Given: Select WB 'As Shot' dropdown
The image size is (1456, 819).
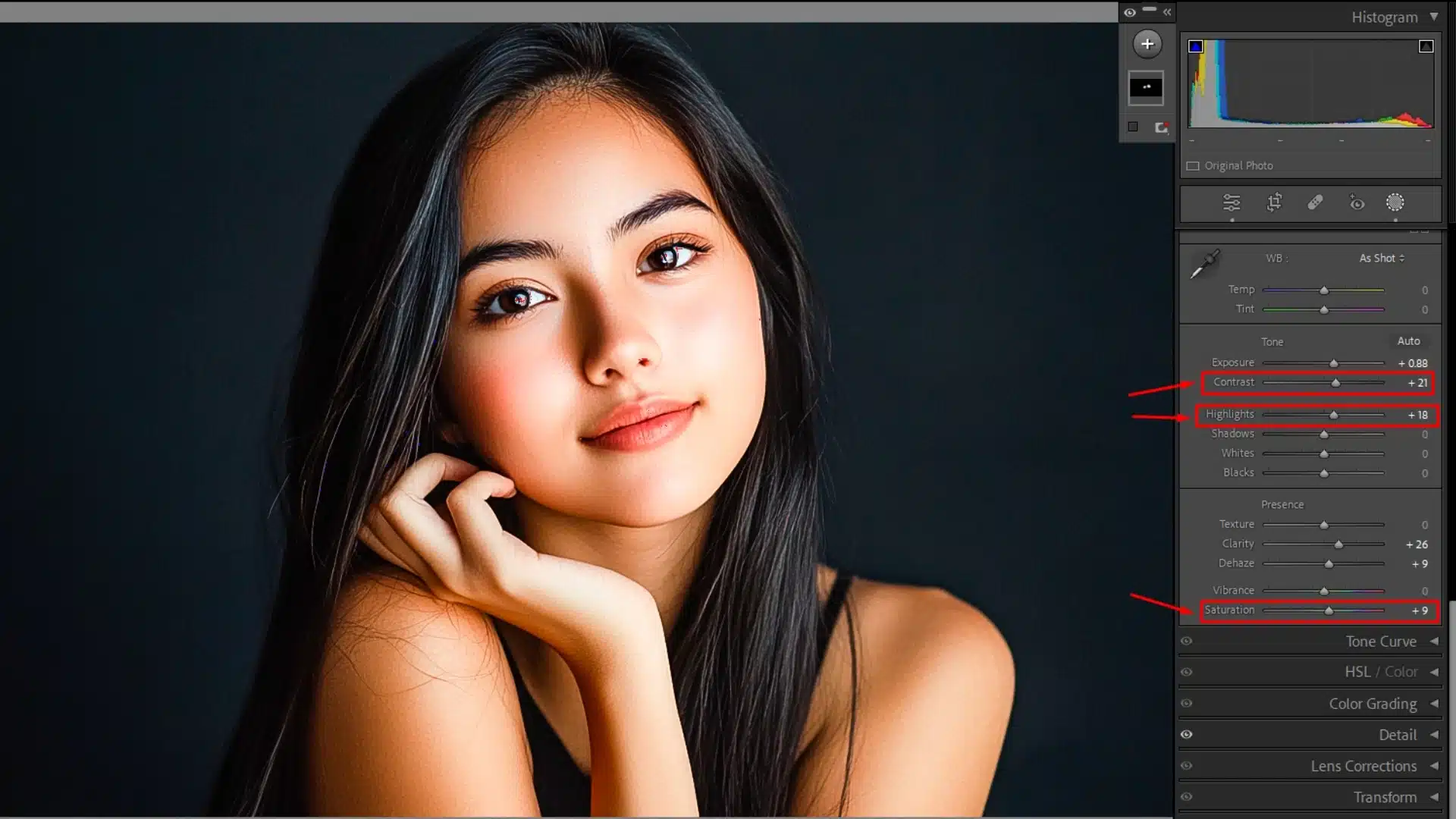Looking at the screenshot, I should coord(1380,258).
